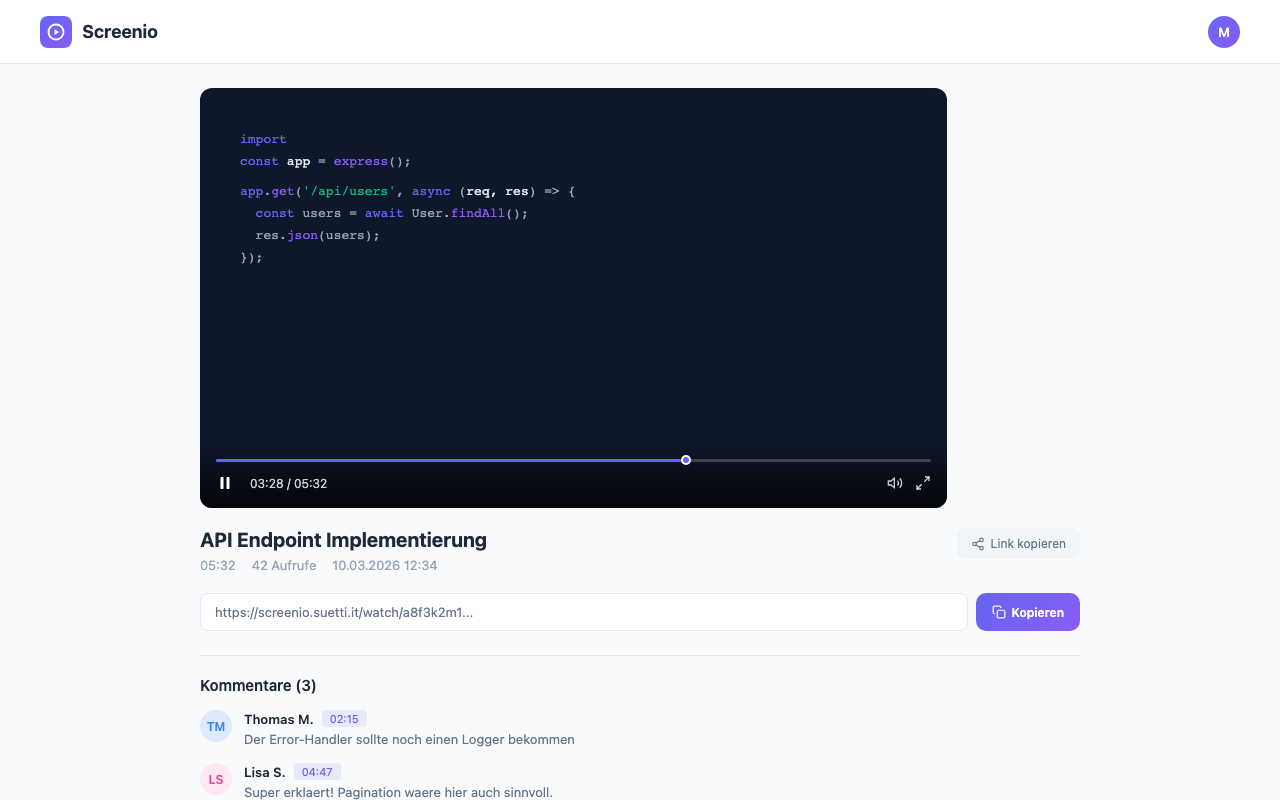The image size is (1280, 800).
Task: Click the title 'API Endpoint Implementierung'
Action: (x=343, y=540)
